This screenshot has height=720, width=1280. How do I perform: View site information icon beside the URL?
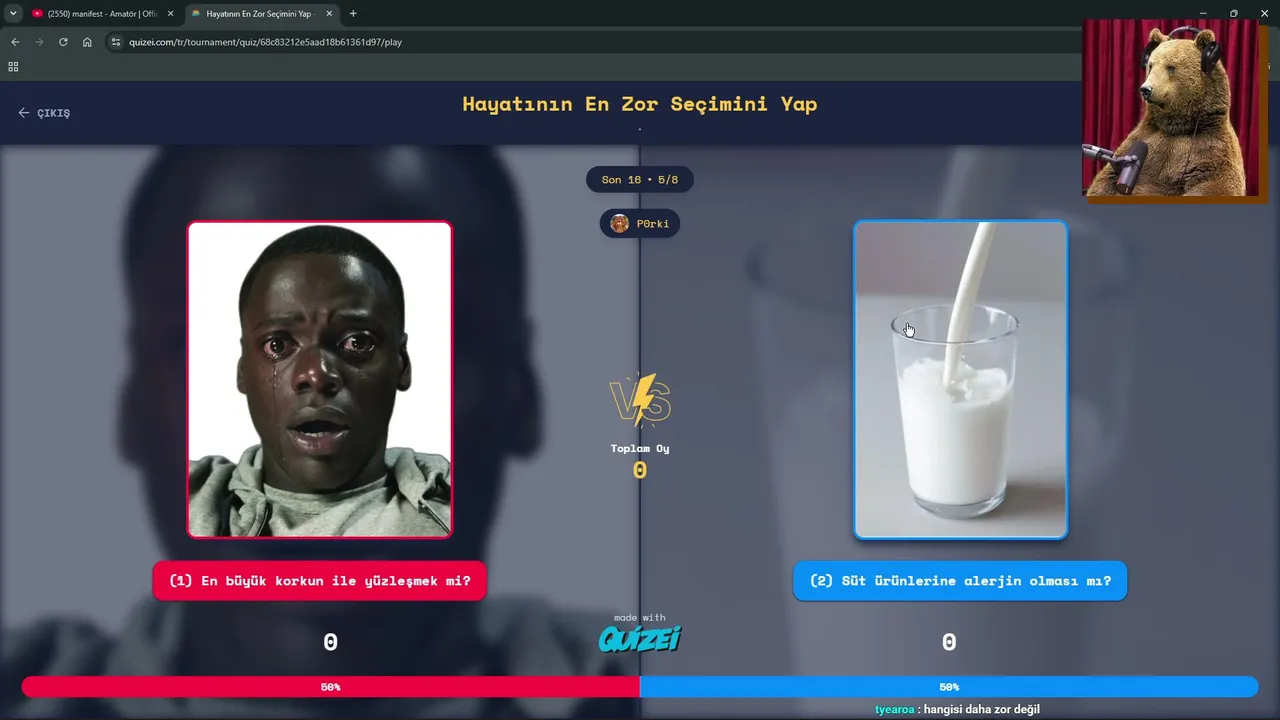115,42
